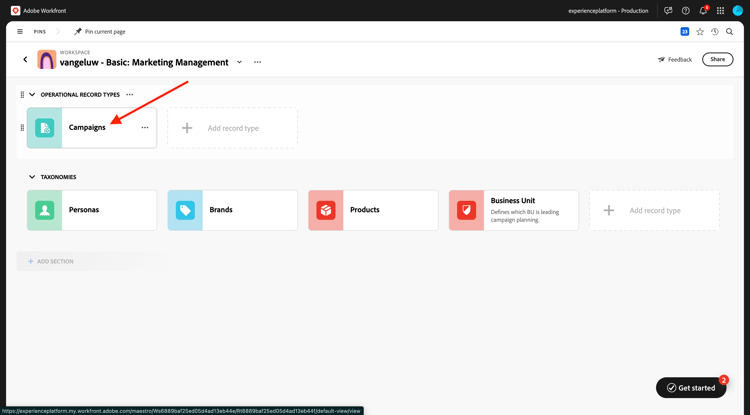Click the Business Unit shield icon
This screenshot has height=415, width=750.
click(466, 210)
